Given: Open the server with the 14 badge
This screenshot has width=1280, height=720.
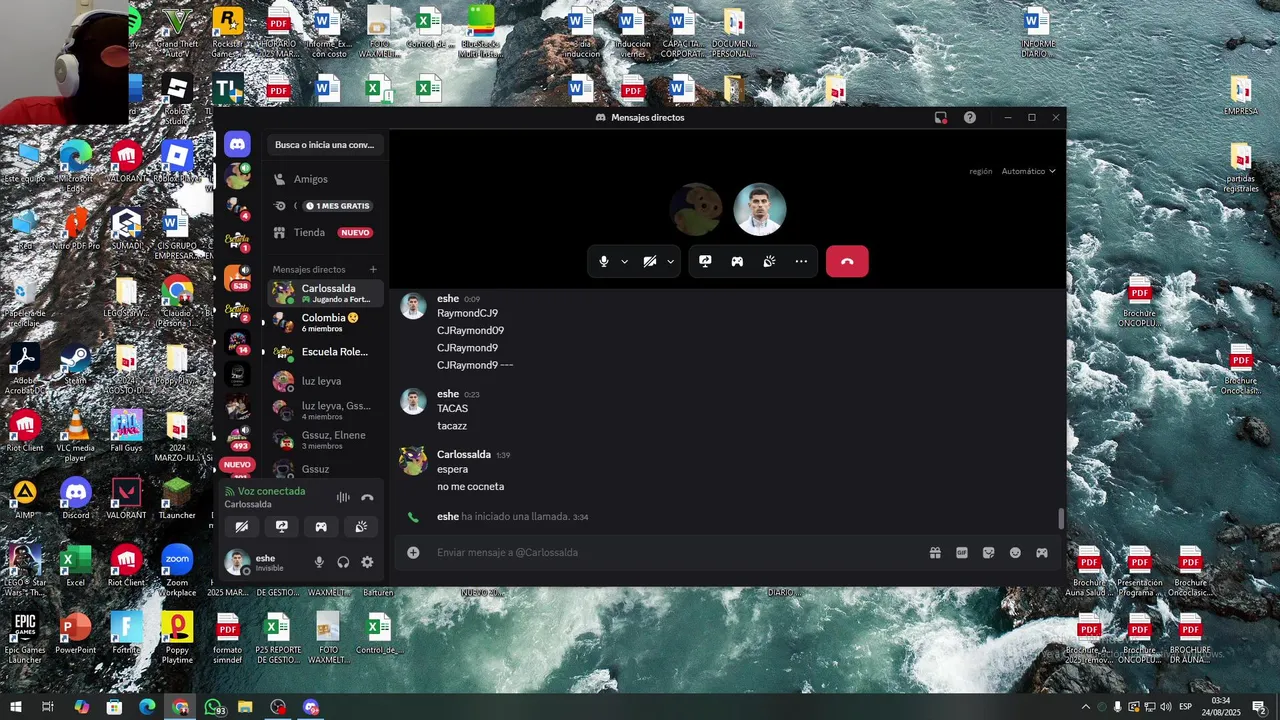Looking at the screenshot, I should pos(237,342).
